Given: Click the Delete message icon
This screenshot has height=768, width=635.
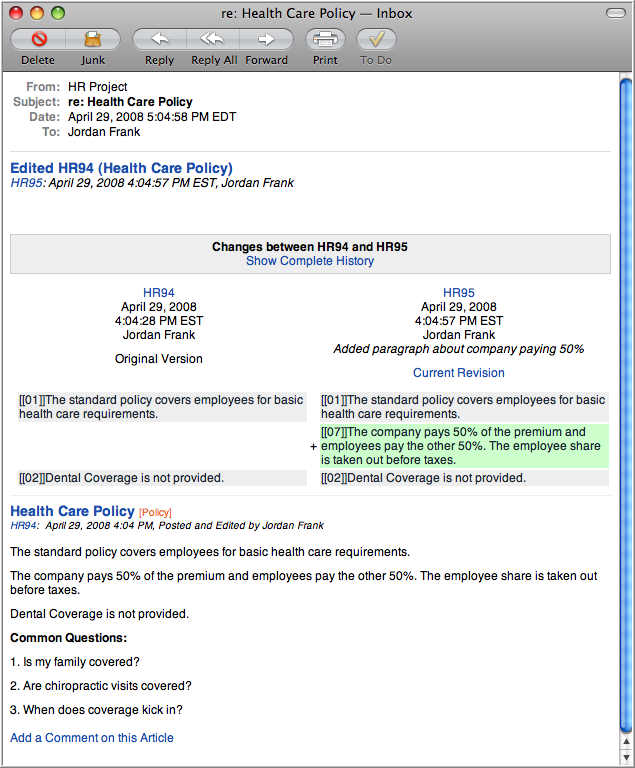Looking at the screenshot, I should pyautogui.click(x=38, y=40).
